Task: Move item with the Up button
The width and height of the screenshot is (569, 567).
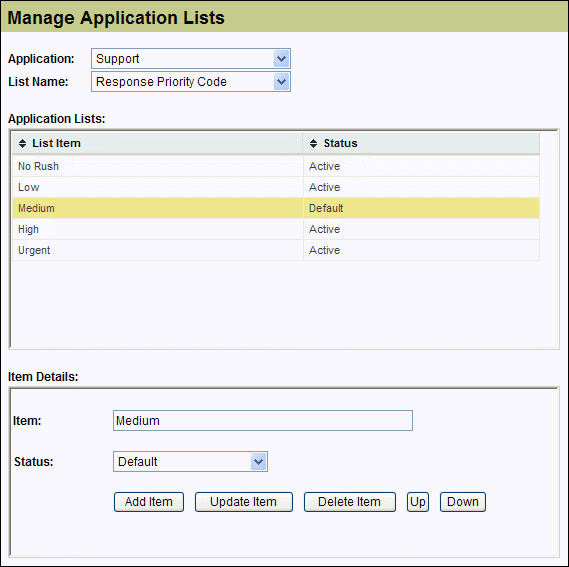Action: tap(418, 502)
